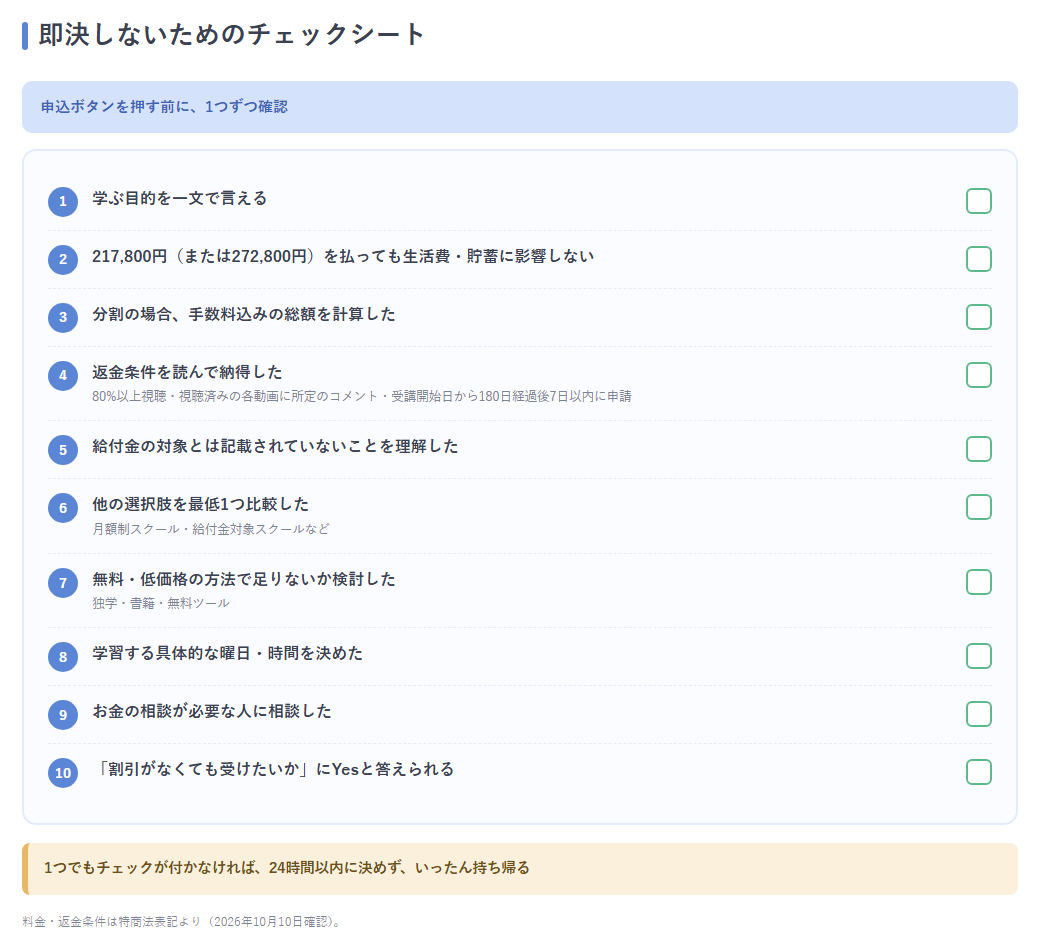The image size is (1040, 949).
Task: Click the text 学ぶ目的を一文で言える
Action: [179, 198]
